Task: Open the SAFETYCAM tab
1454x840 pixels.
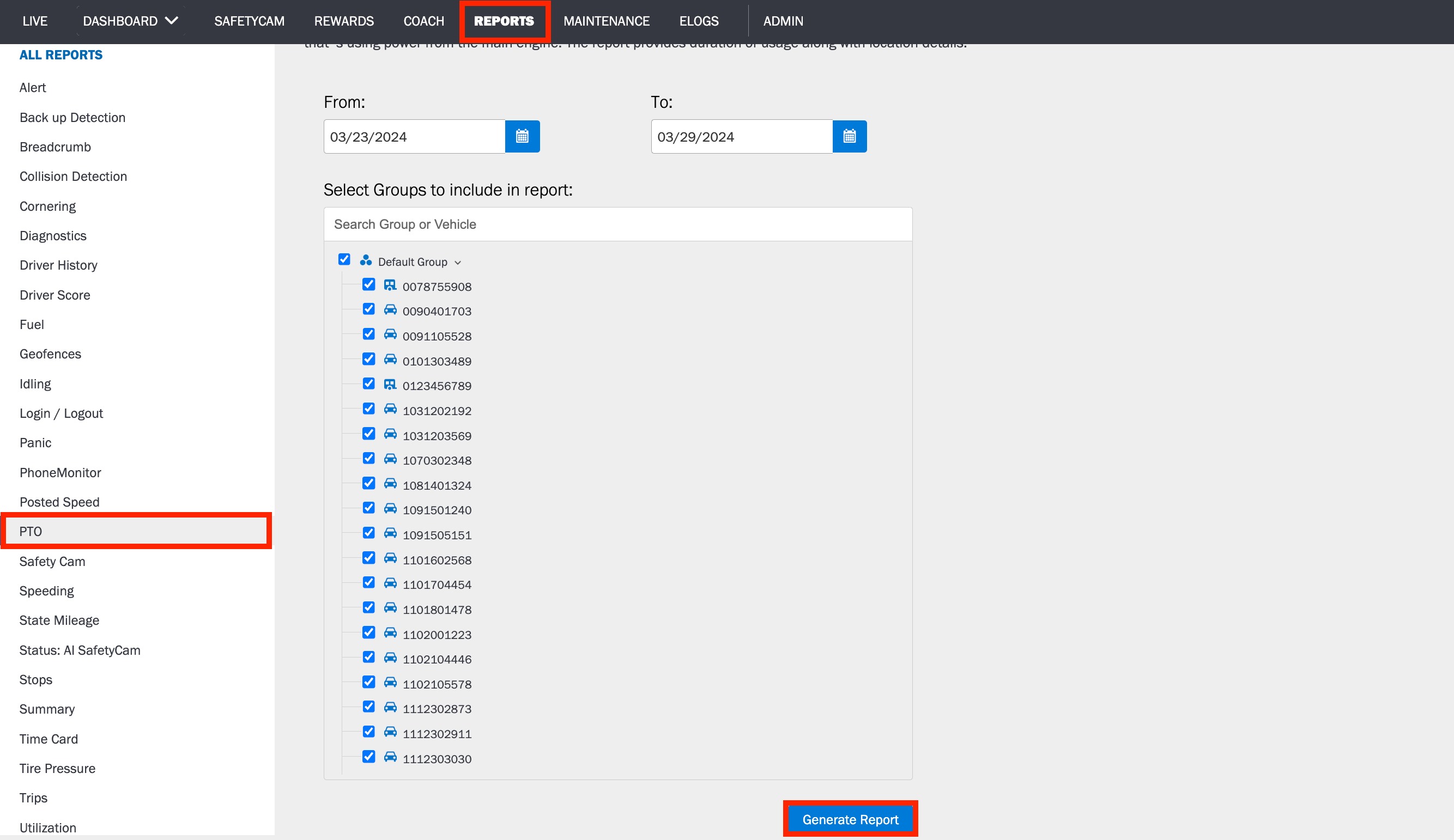Action: [249, 21]
